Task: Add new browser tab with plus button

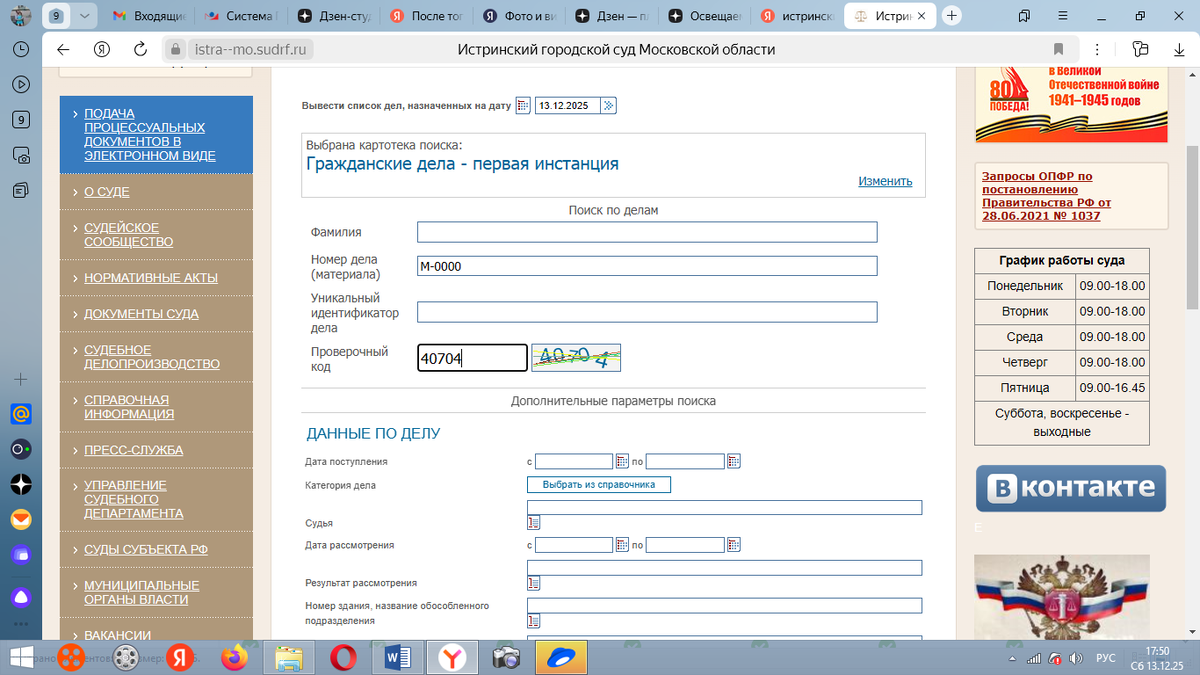Action: [x=952, y=16]
